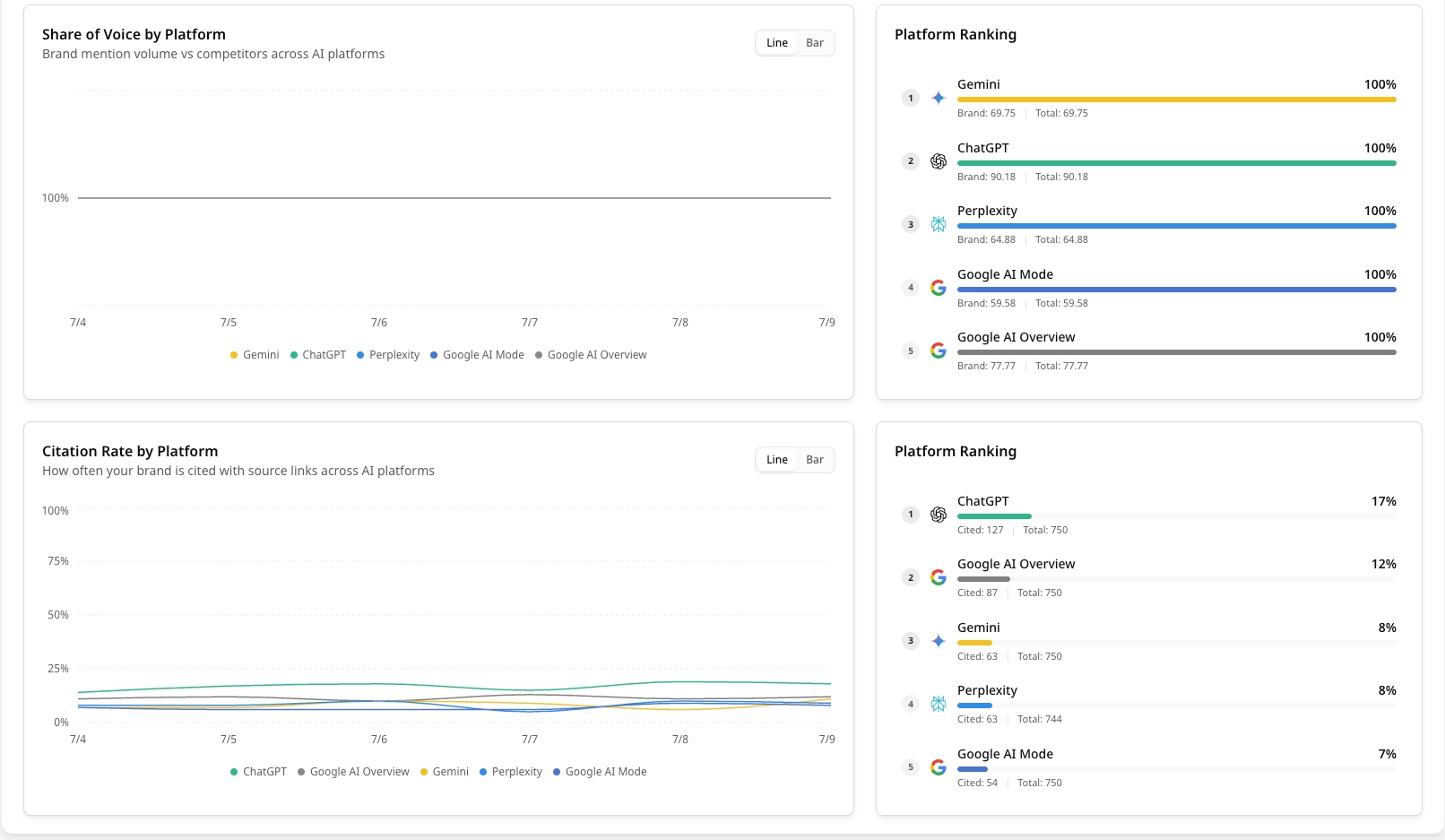1445x840 pixels.
Task: Select Line view for Share of Voice chart
Action: tap(777, 43)
